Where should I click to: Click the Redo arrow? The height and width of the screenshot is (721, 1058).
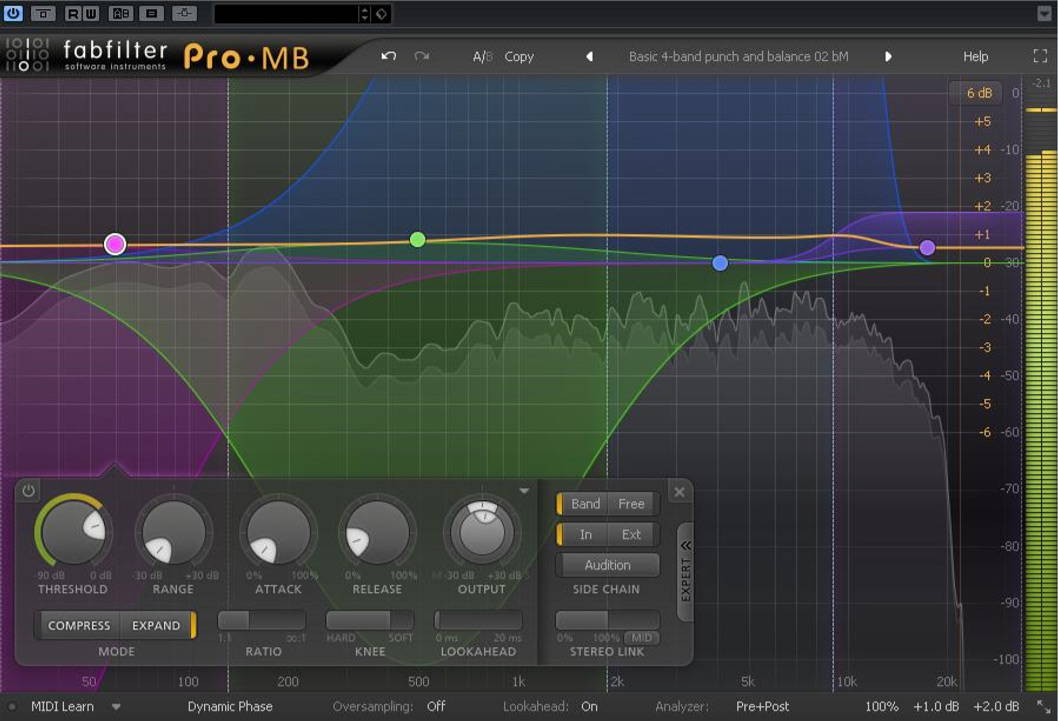click(422, 56)
